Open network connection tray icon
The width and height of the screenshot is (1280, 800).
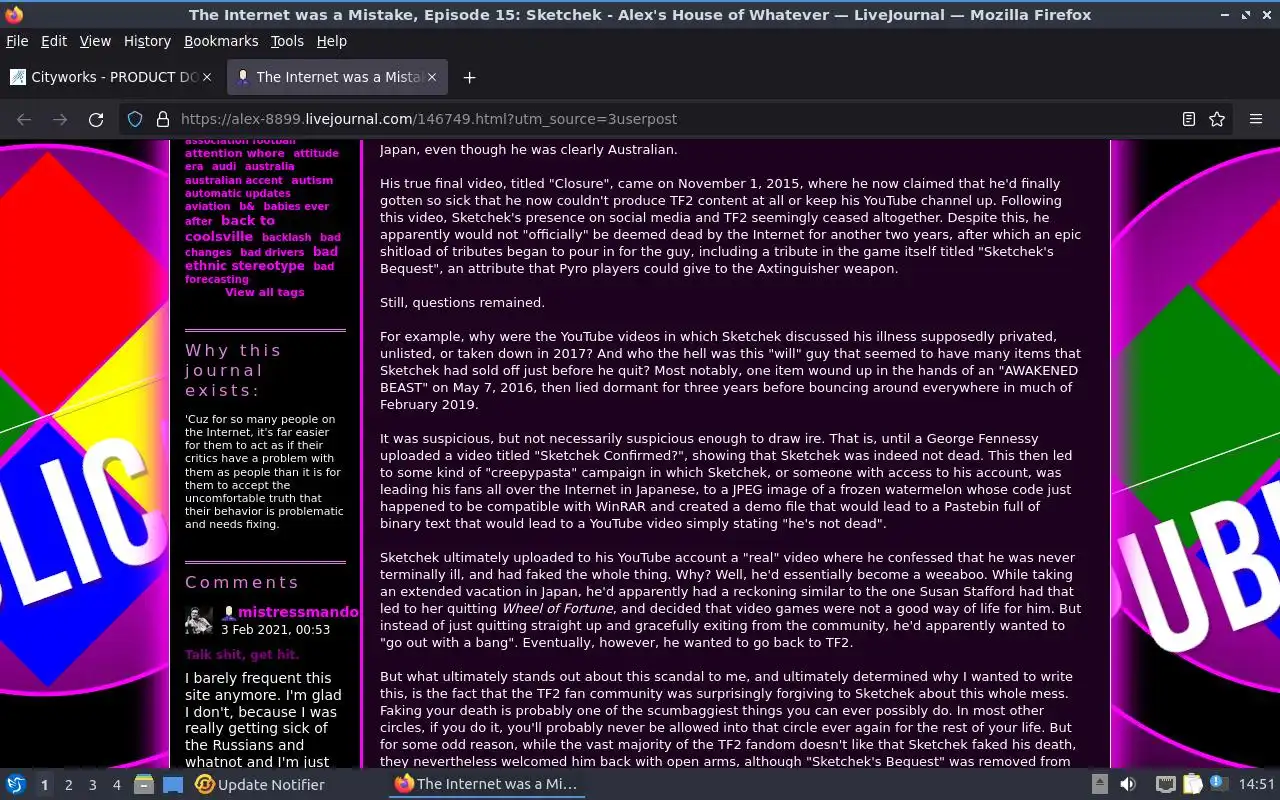point(1165,784)
